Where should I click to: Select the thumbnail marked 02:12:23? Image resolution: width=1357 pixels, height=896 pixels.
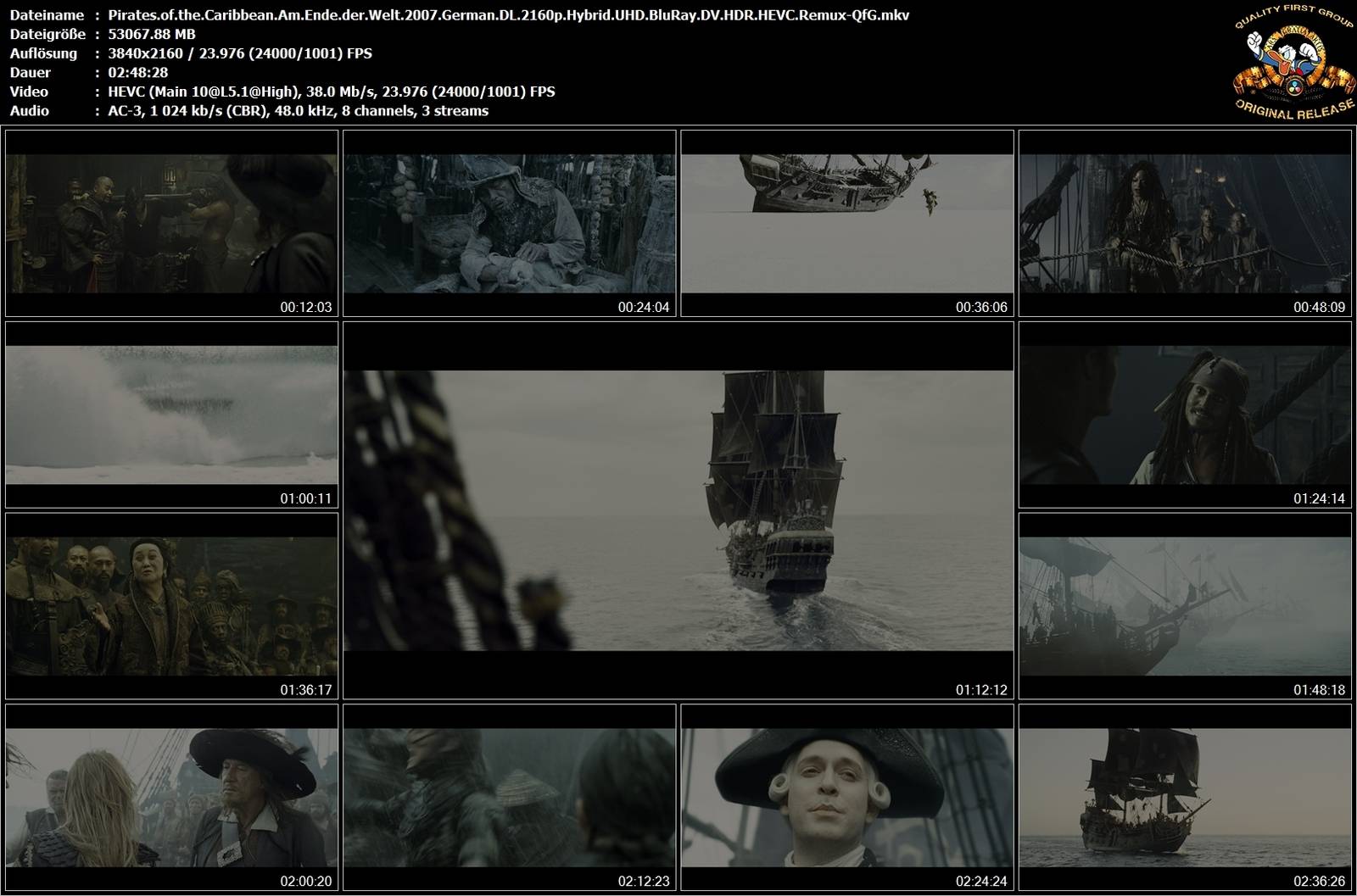pyautogui.click(x=509, y=798)
